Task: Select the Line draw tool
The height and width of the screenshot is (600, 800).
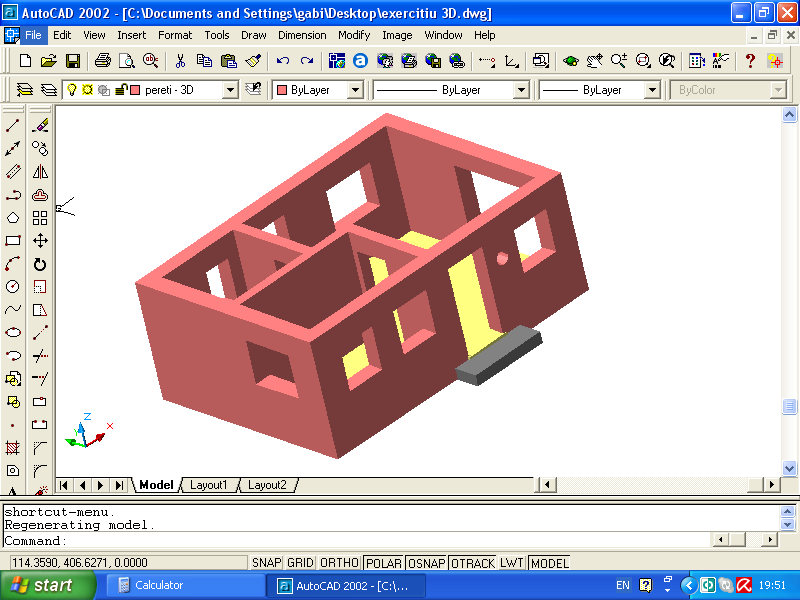Action: pyautogui.click(x=13, y=126)
